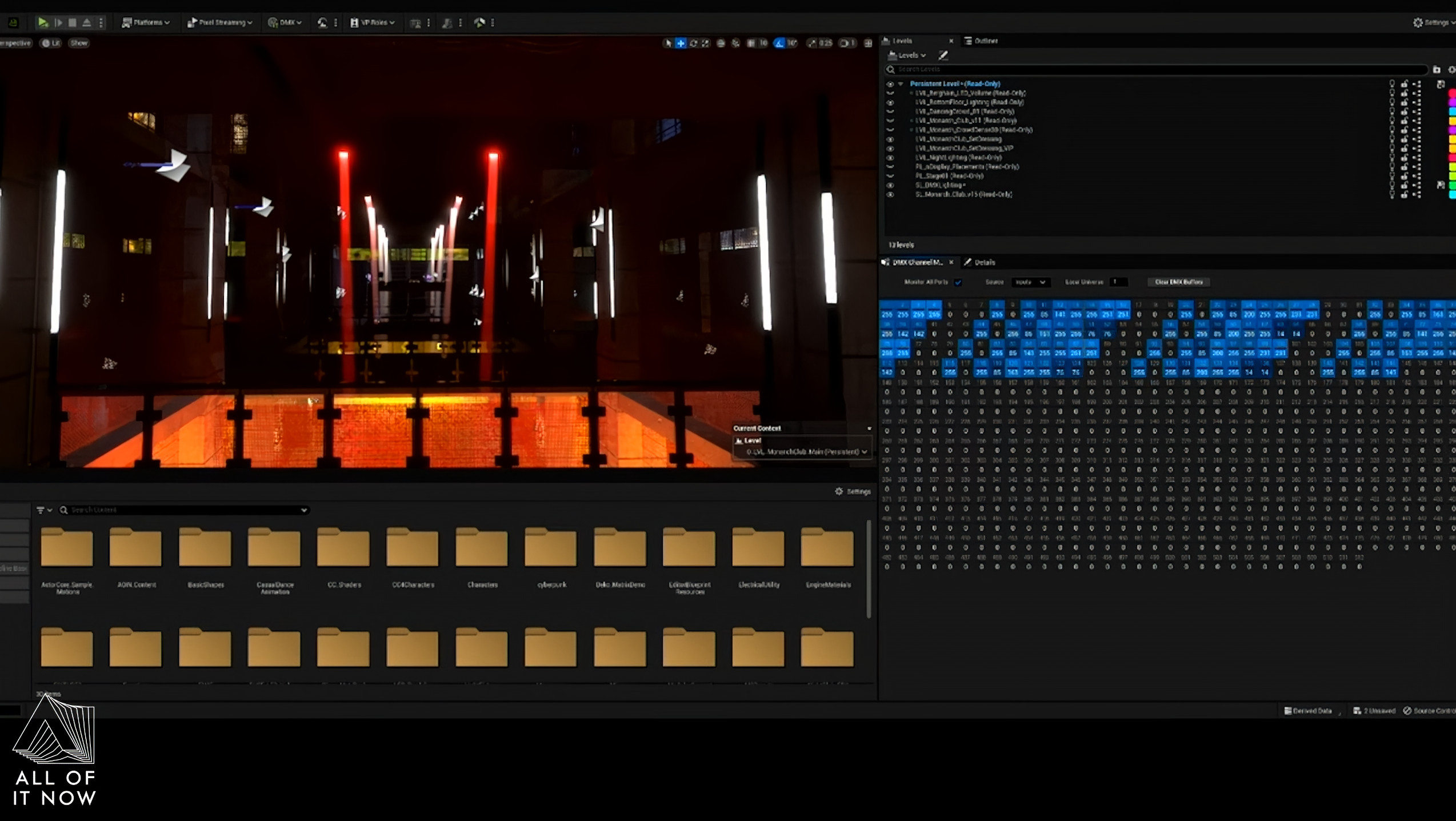Click lock icon on Persistent Level row

(1404, 84)
